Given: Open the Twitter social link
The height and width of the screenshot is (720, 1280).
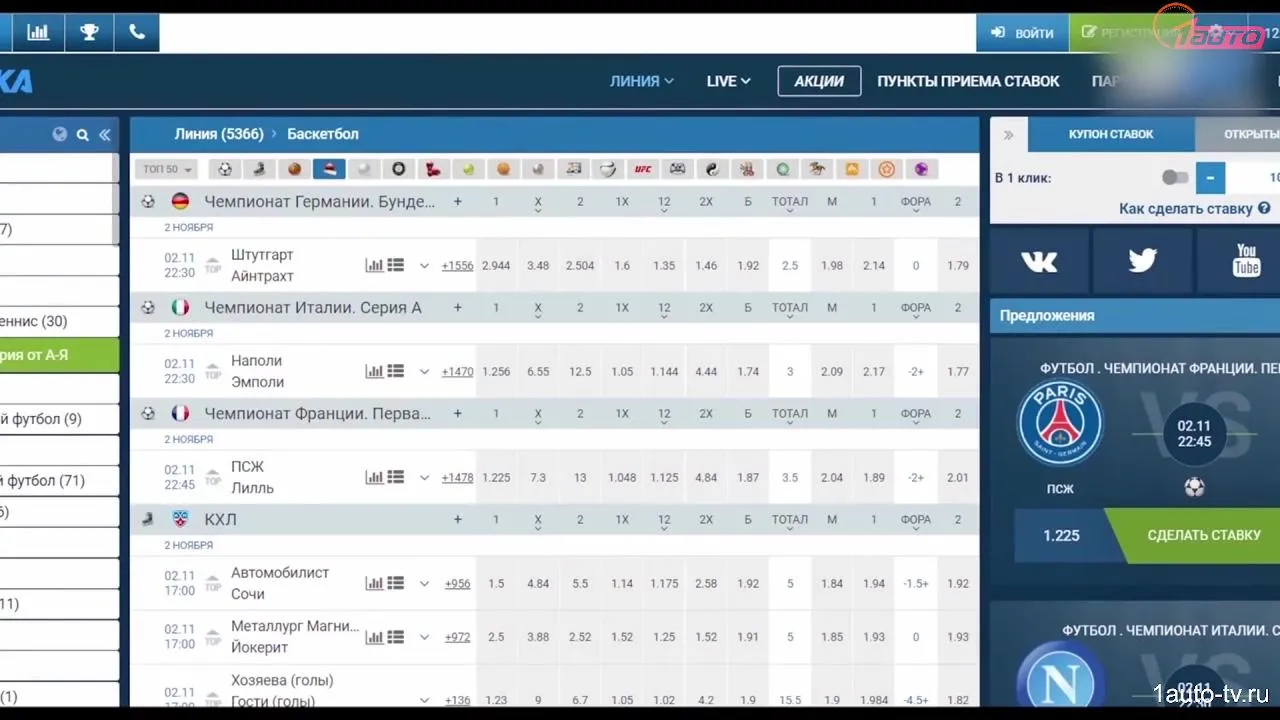Looking at the screenshot, I should tap(1142, 262).
